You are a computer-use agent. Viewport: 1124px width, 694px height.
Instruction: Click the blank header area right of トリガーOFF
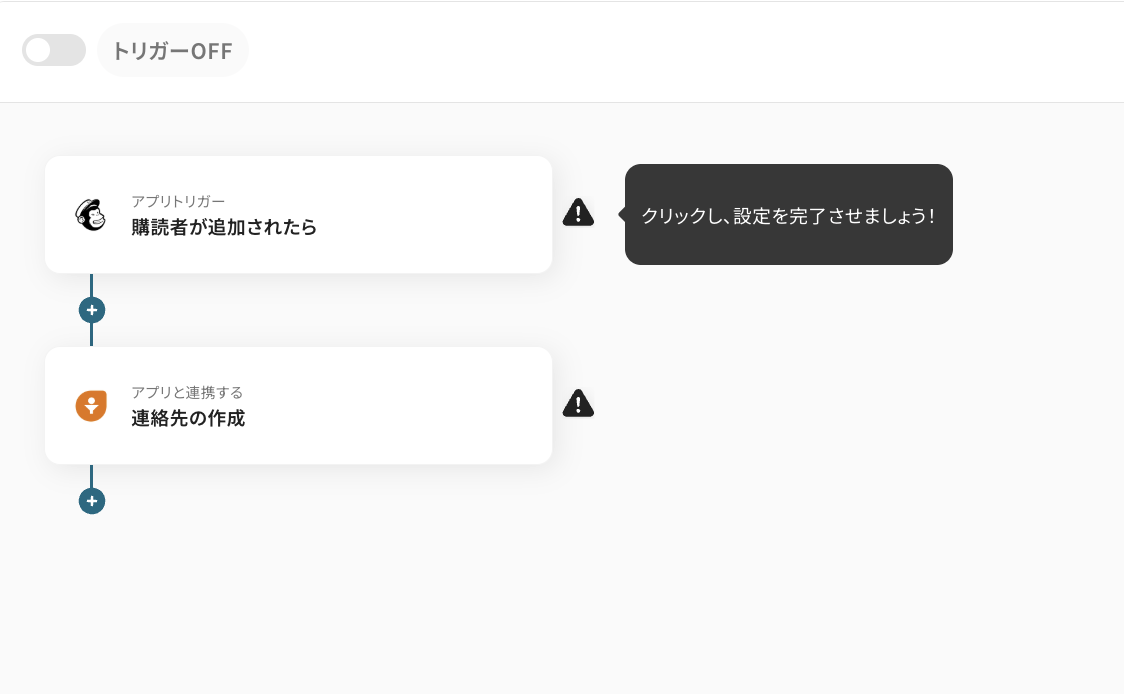click(680, 51)
